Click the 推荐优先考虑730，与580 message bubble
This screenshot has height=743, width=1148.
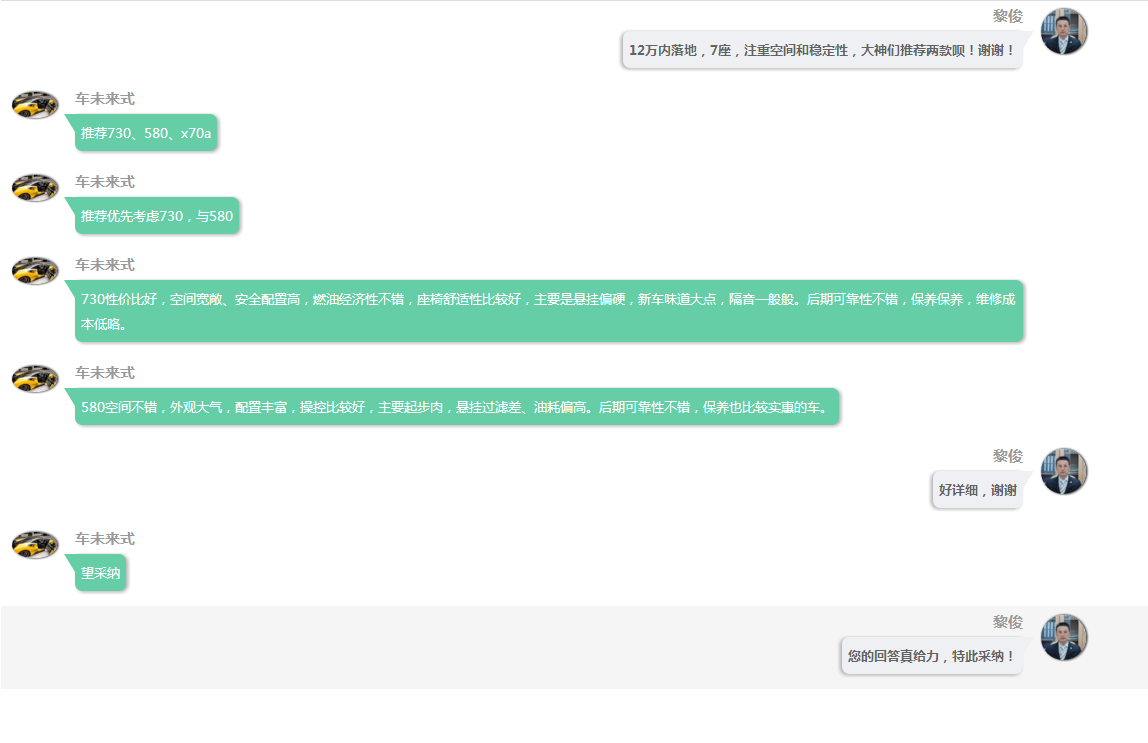[157, 216]
